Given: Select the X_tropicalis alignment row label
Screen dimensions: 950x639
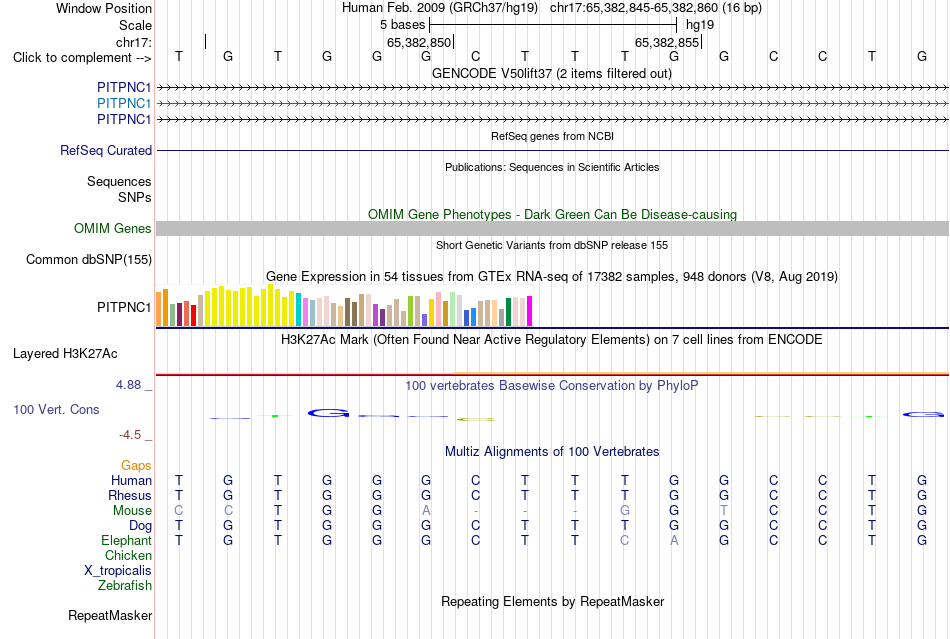Looking at the screenshot, I should (118, 571).
